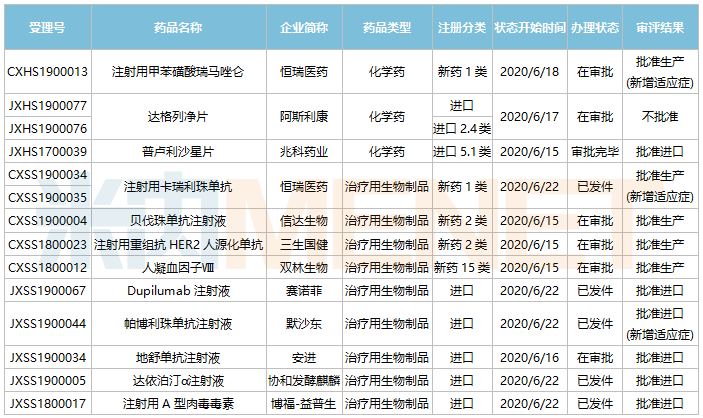
Task: Select acceptance number JXSS1900044
Action: [48, 323]
